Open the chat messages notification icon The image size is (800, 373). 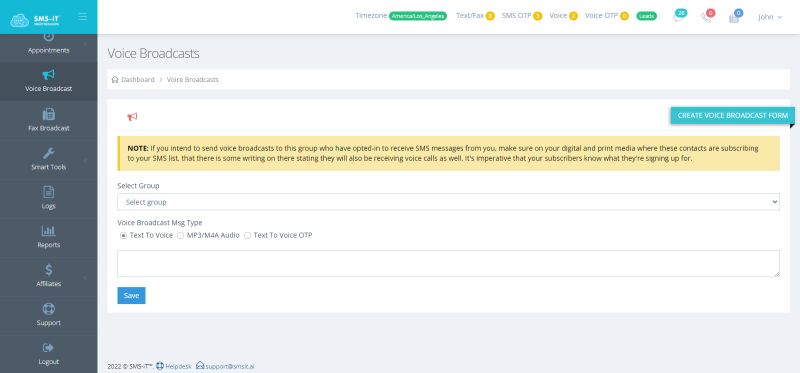[x=678, y=18]
